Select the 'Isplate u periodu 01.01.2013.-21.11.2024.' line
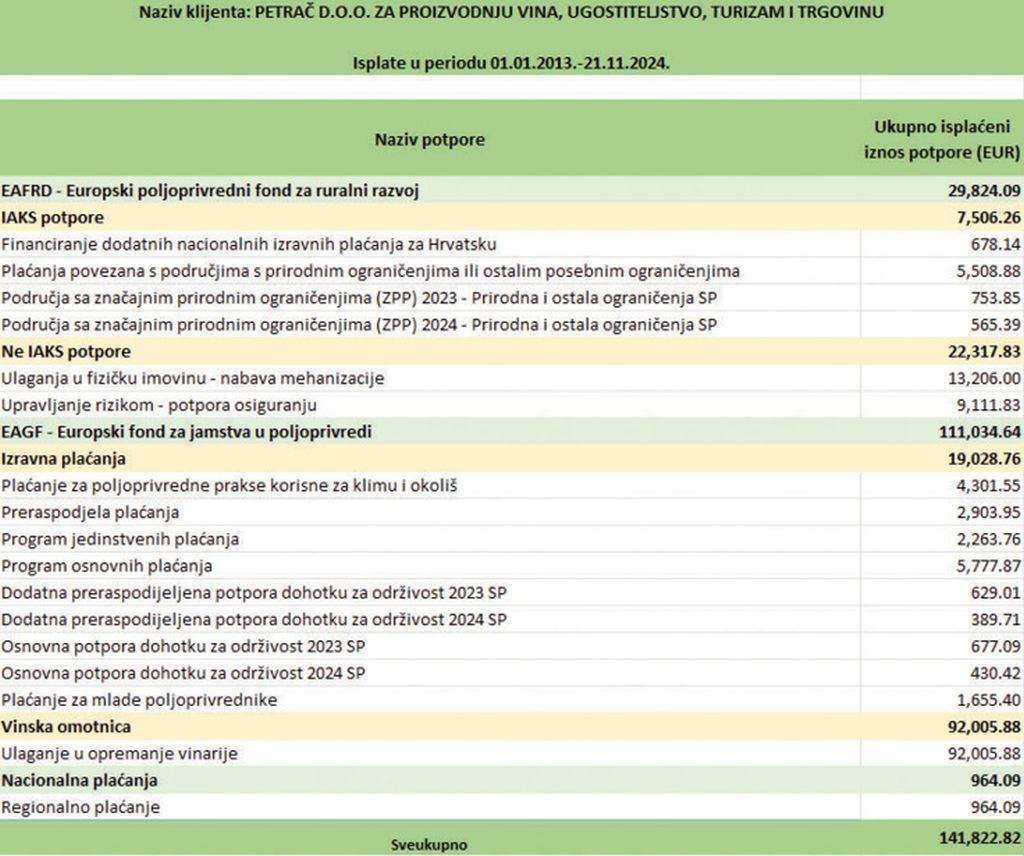The width and height of the screenshot is (1024, 856). pos(511,63)
